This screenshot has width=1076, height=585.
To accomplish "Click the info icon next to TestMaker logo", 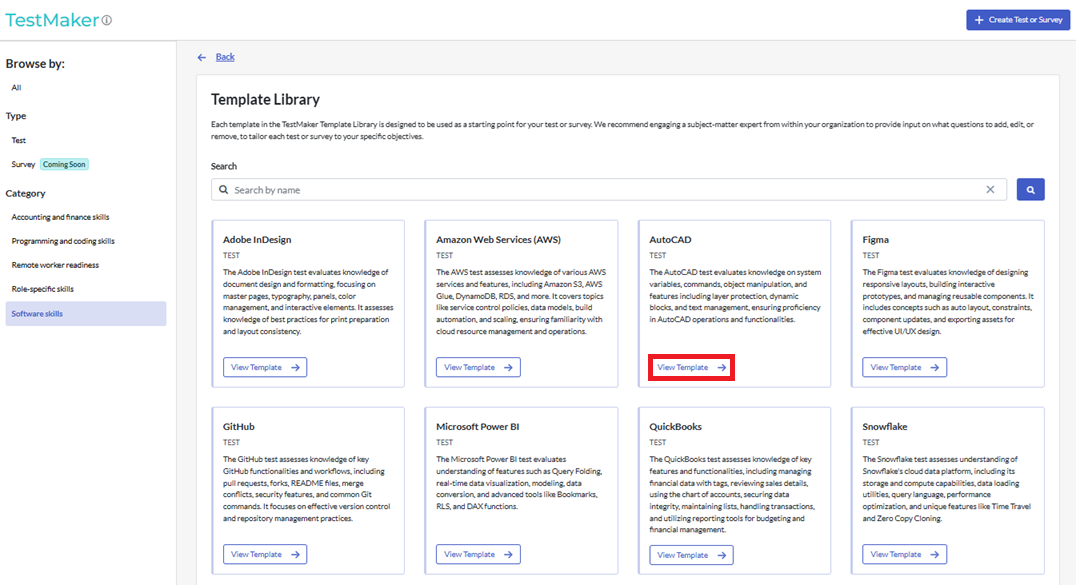I will coord(107,21).
